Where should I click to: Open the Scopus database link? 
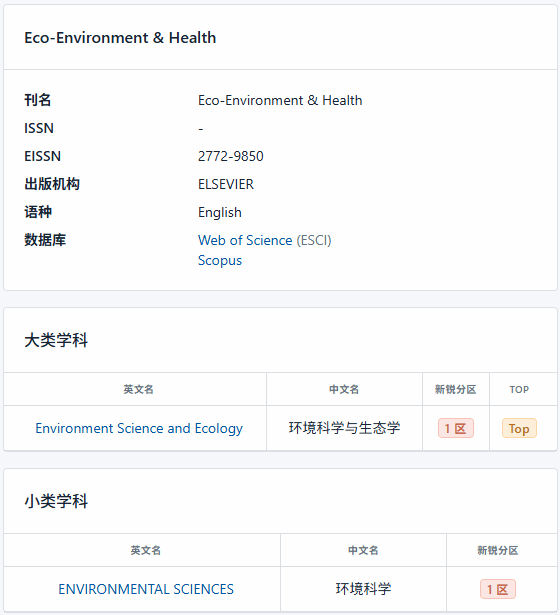click(x=220, y=260)
